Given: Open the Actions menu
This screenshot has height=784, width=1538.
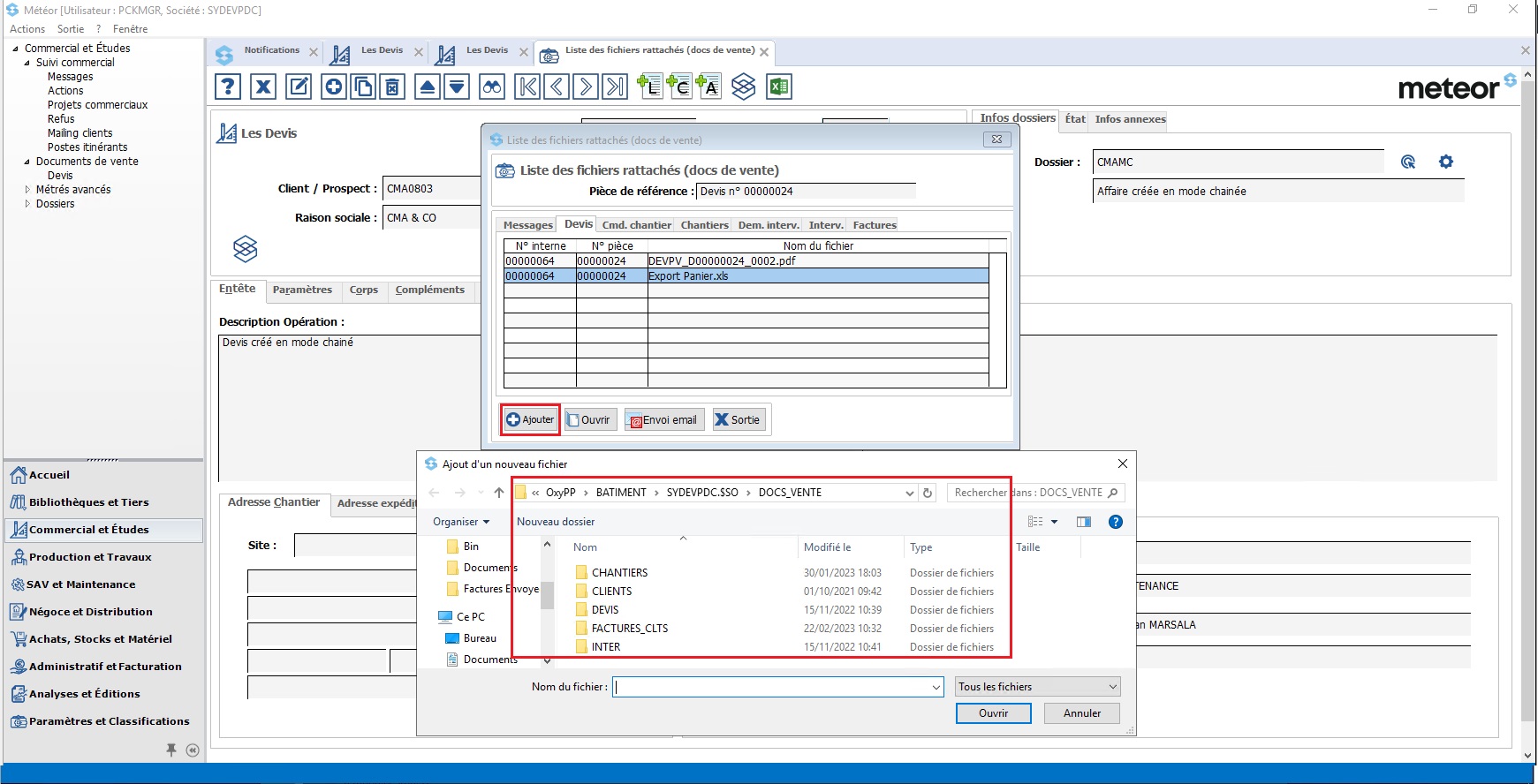Looking at the screenshot, I should (27, 29).
